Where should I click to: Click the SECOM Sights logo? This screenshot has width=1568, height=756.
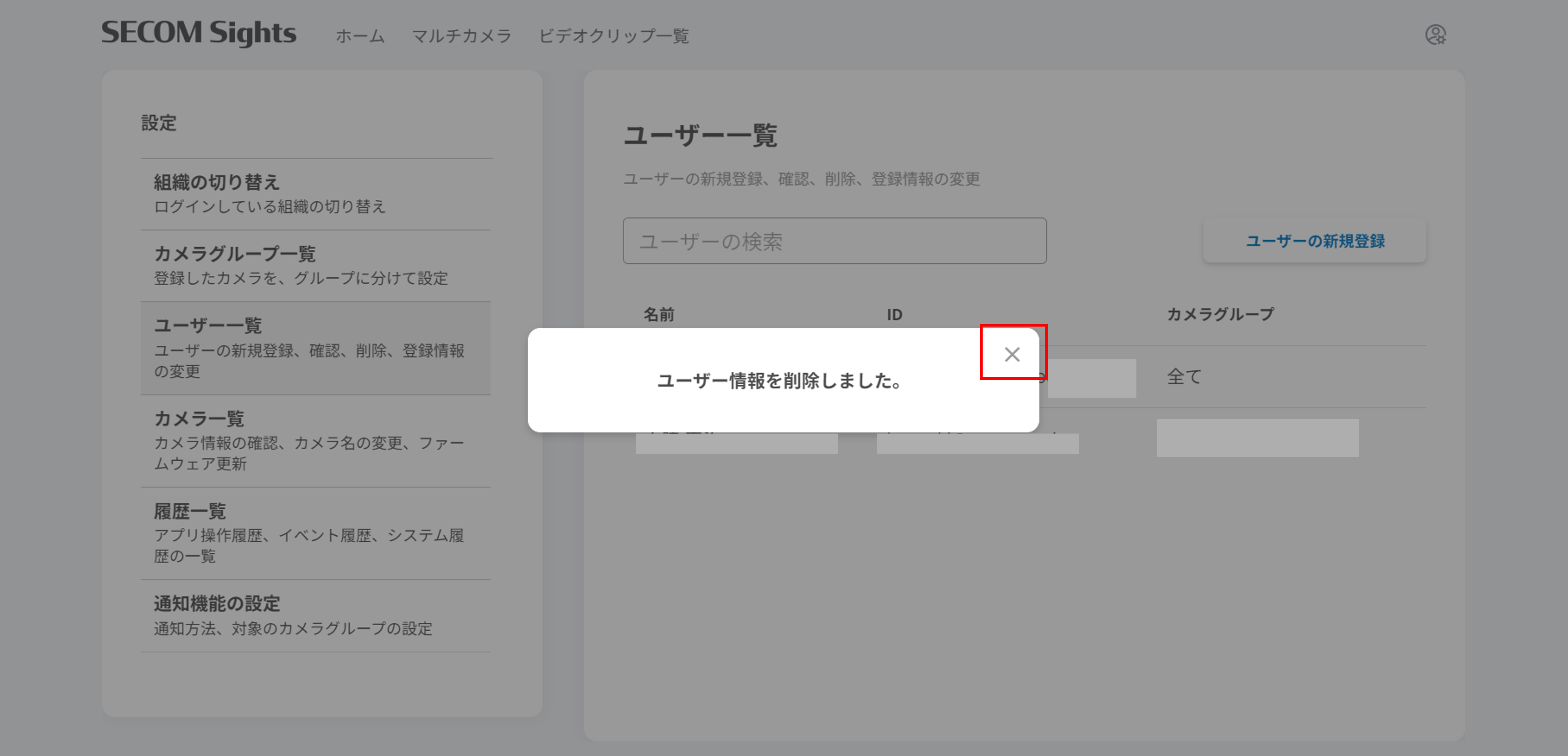(x=198, y=34)
